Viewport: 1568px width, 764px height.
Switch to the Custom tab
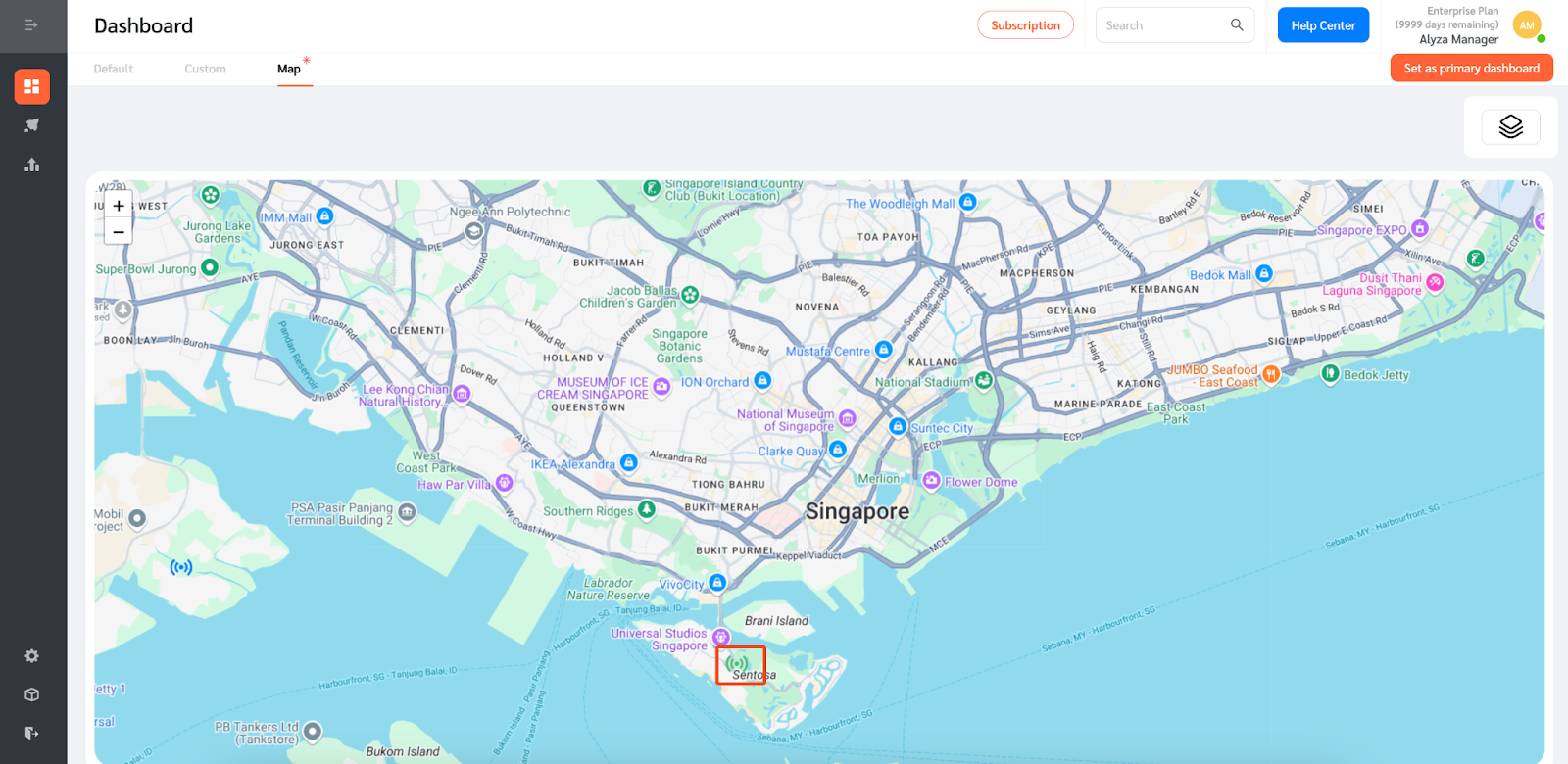click(205, 69)
